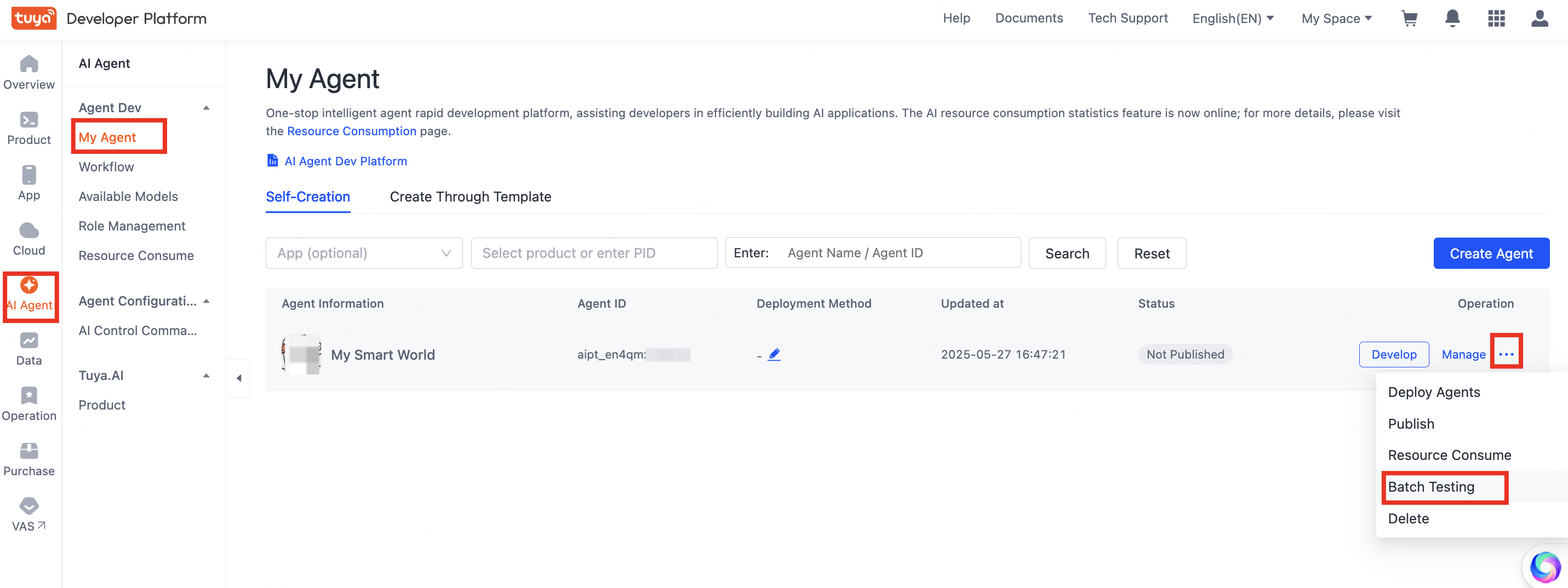Image resolution: width=1568 pixels, height=588 pixels.
Task: Collapse the Agent Dev section
Action: tap(207, 108)
